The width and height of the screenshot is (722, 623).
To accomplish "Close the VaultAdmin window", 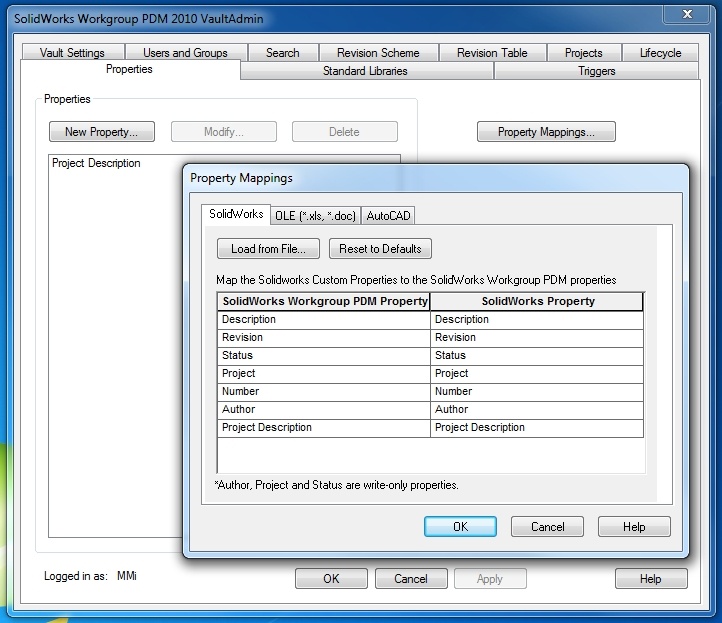I will pos(687,14).
